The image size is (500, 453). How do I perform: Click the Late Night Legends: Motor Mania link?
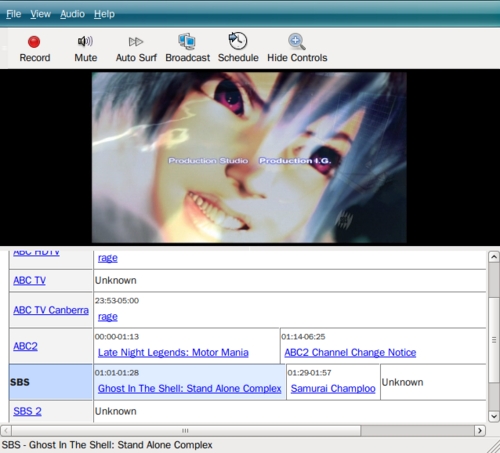(x=173, y=353)
